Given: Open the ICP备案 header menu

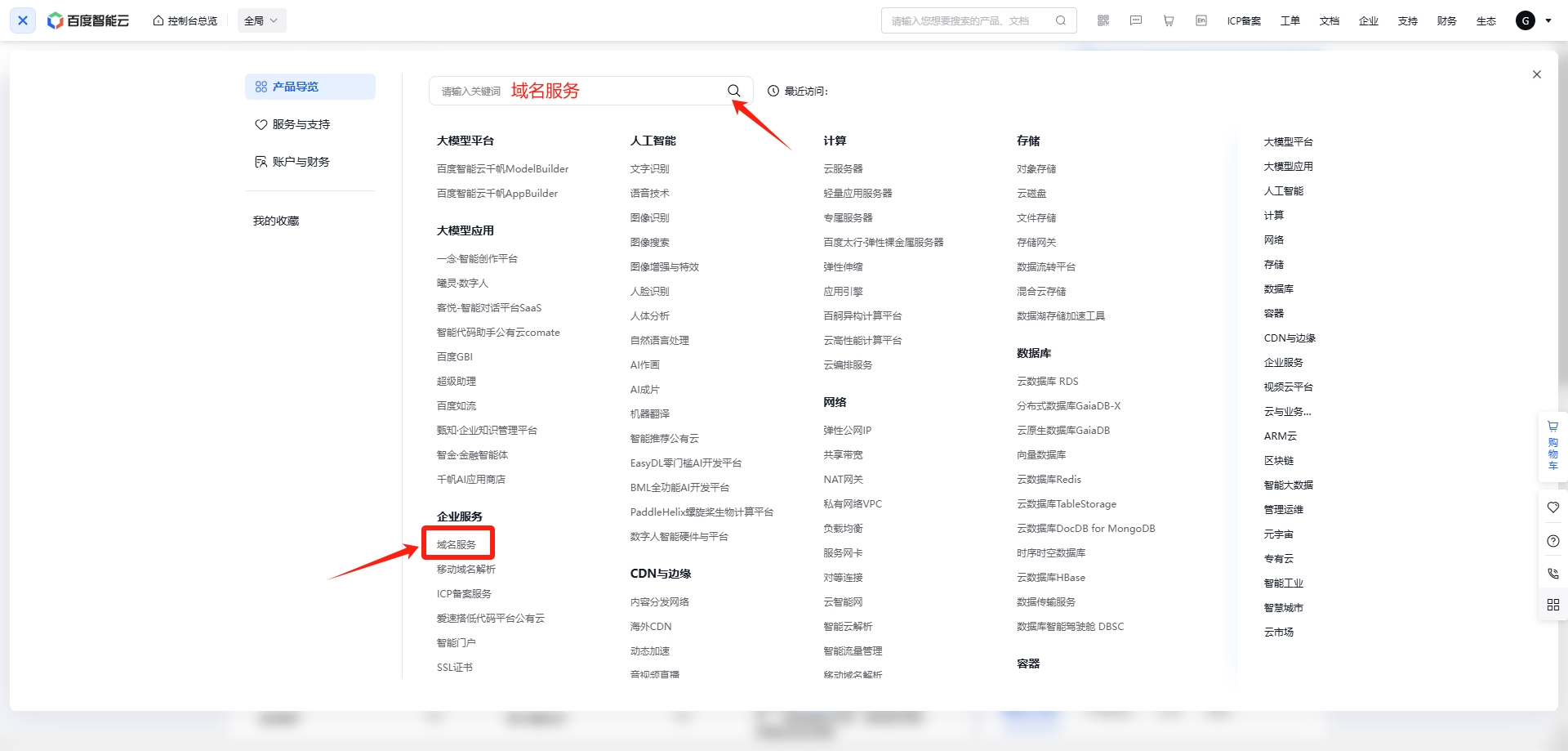Looking at the screenshot, I should click(1244, 21).
